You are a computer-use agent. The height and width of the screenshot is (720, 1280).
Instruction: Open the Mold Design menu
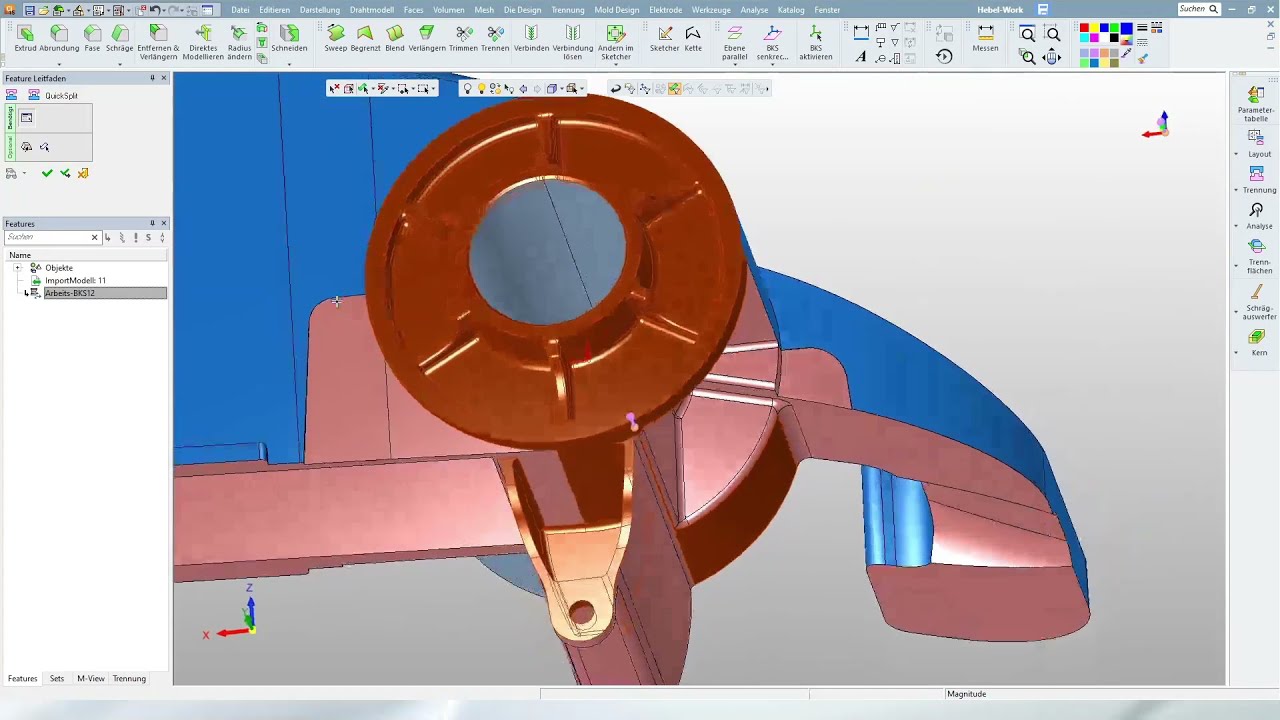click(617, 10)
